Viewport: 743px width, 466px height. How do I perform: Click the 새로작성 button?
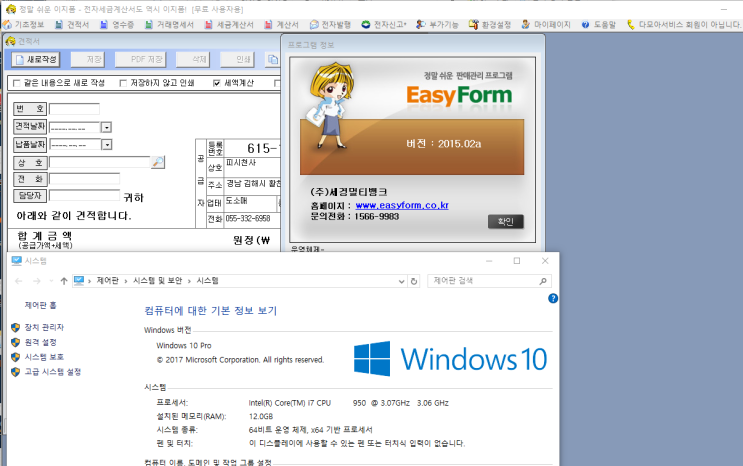click(x=36, y=59)
